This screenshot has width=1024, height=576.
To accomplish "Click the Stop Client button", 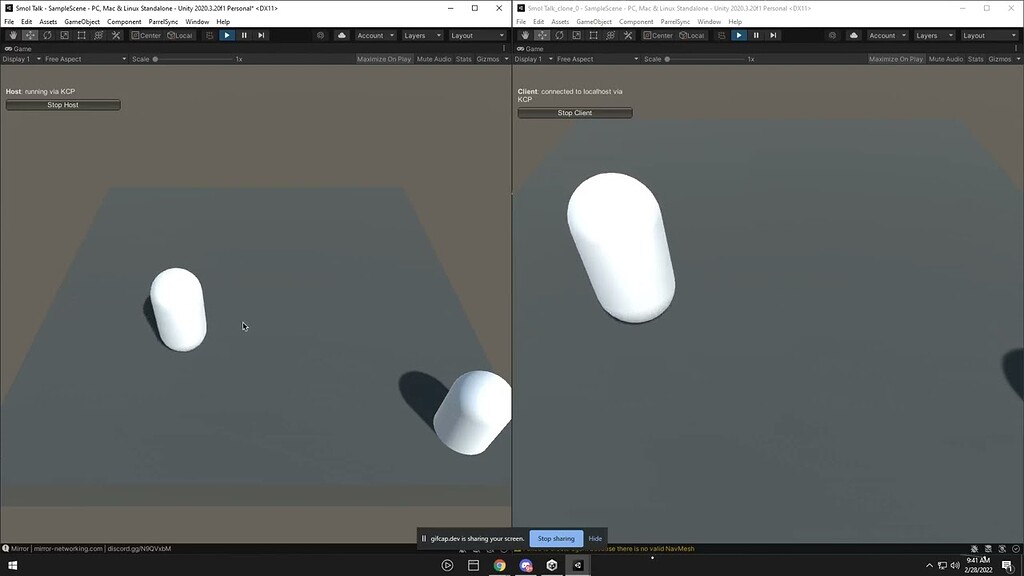I will [x=575, y=112].
